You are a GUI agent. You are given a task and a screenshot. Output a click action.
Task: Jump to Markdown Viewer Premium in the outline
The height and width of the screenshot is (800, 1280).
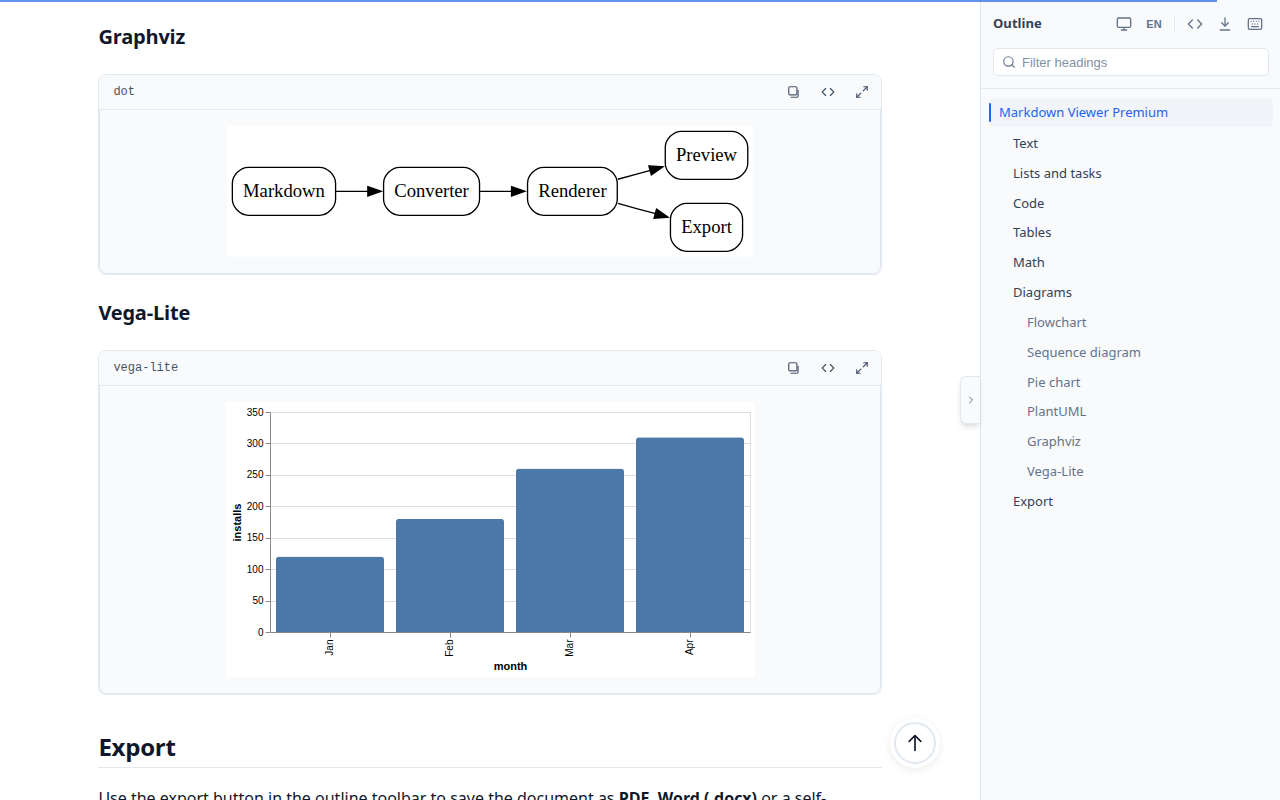coord(1131,113)
